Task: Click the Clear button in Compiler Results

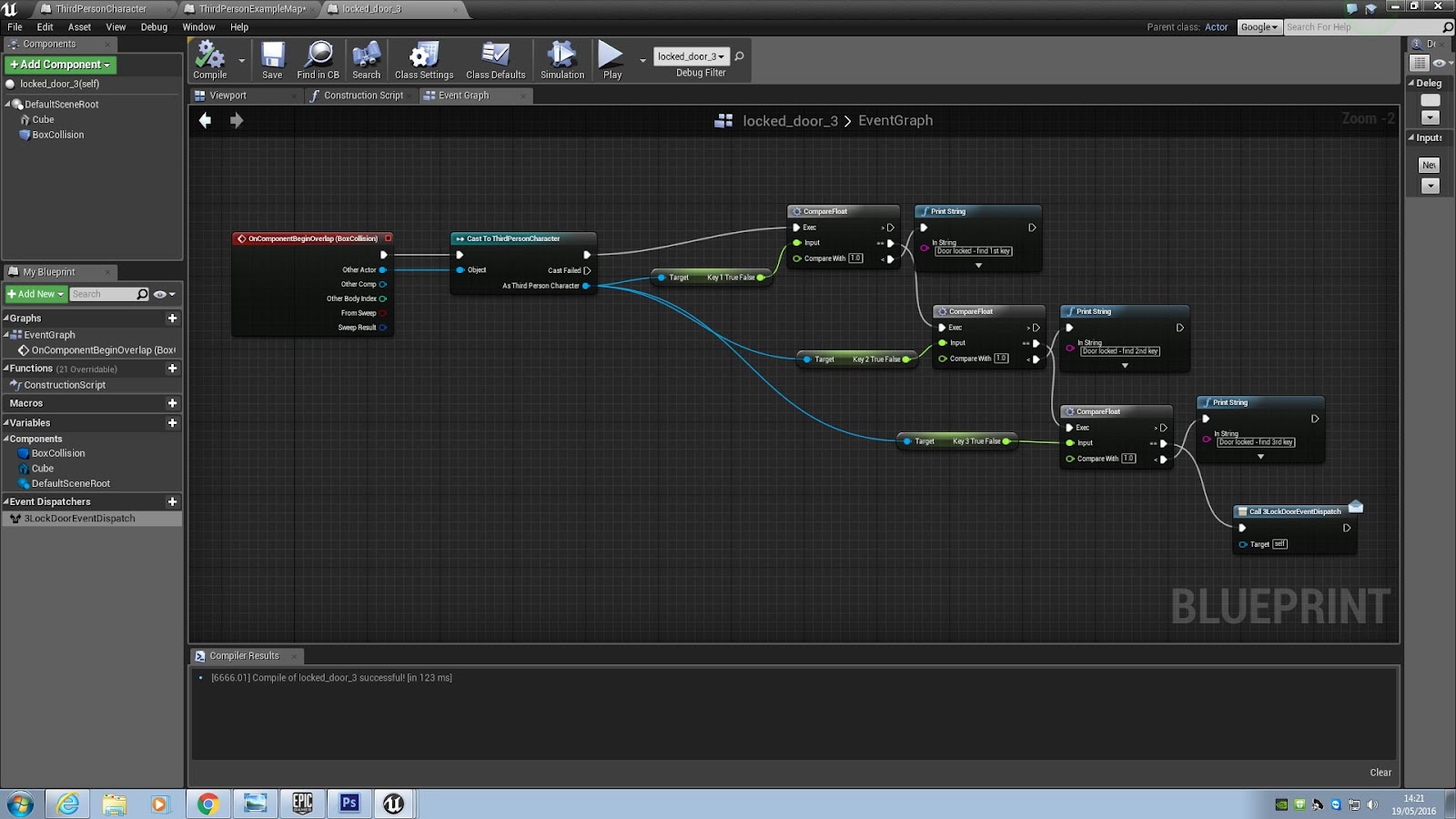Action: pyautogui.click(x=1380, y=773)
